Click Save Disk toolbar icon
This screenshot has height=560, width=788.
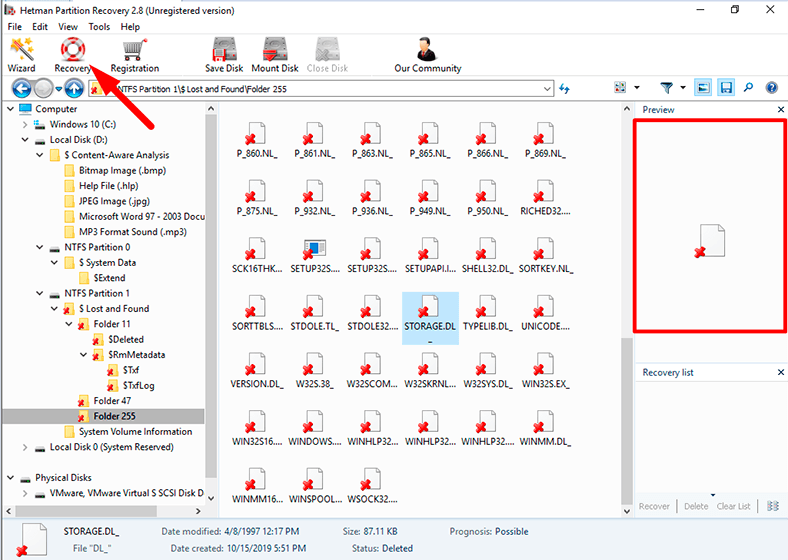click(224, 50)
